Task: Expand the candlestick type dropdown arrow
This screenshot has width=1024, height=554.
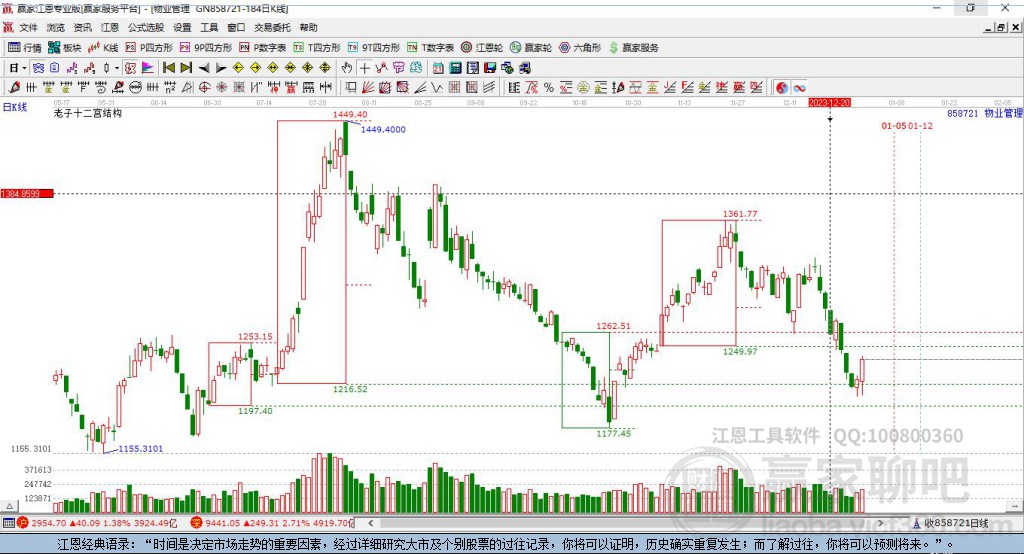Action: (117, 68)
